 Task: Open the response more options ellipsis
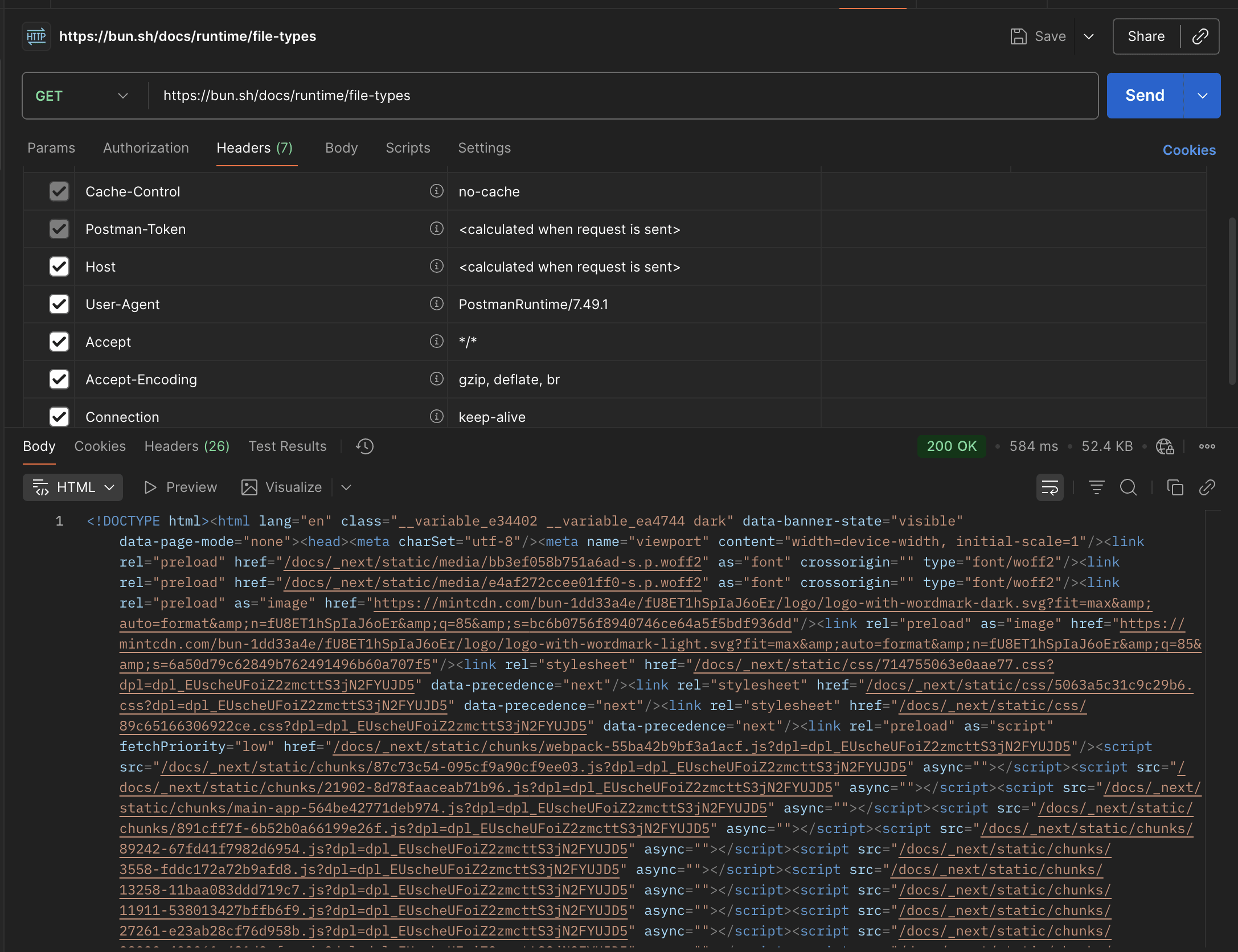click(1207, 446)
